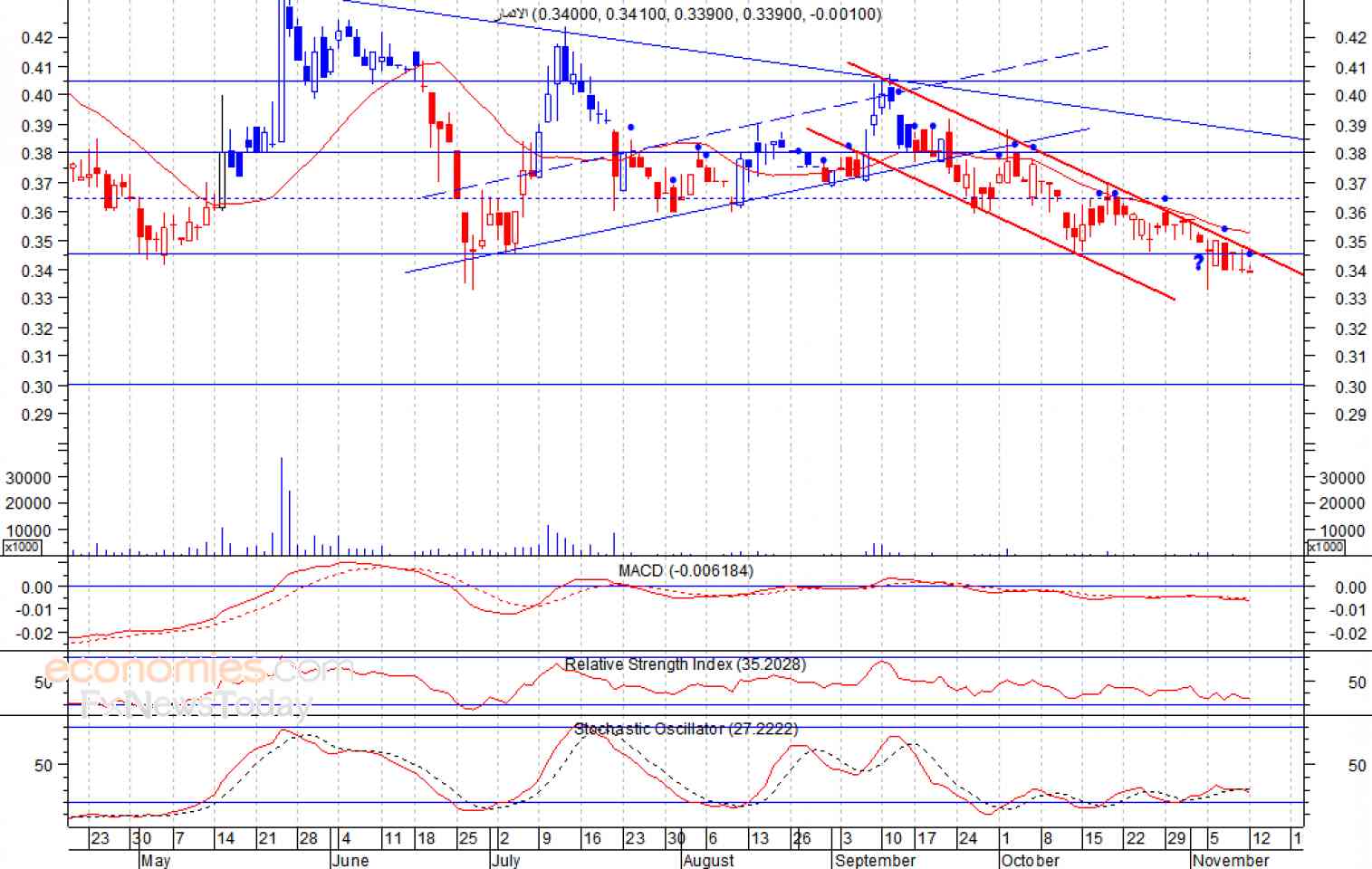Click the 30000 volume label on left axis
1372x869 pixels.
[x=28, y=478]
